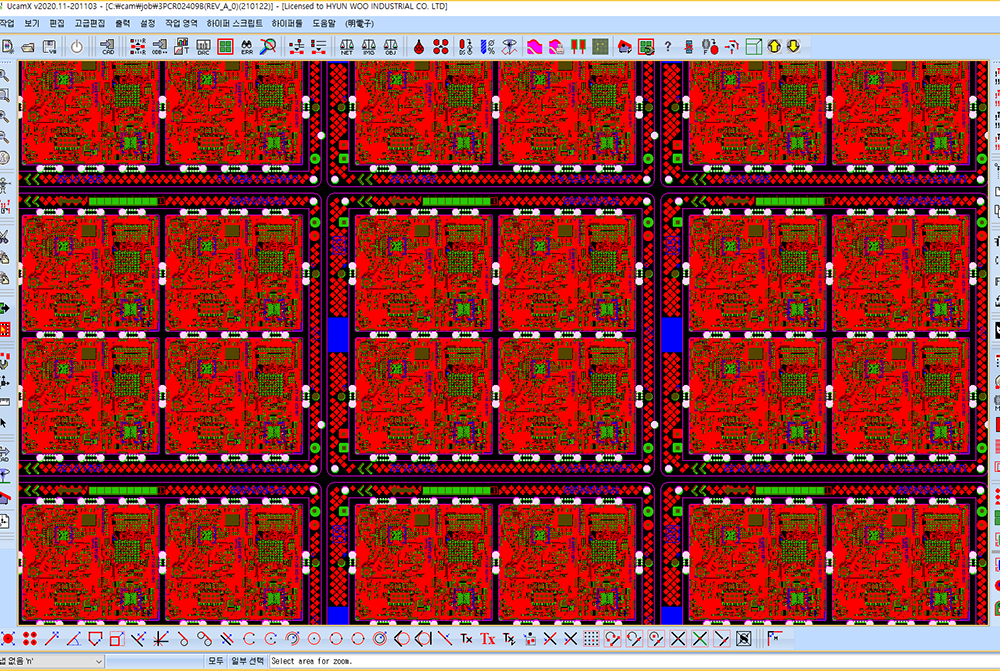
Task: Open the 작업 영역 menu
Action: pyautogui.click(x=181, y=24)
